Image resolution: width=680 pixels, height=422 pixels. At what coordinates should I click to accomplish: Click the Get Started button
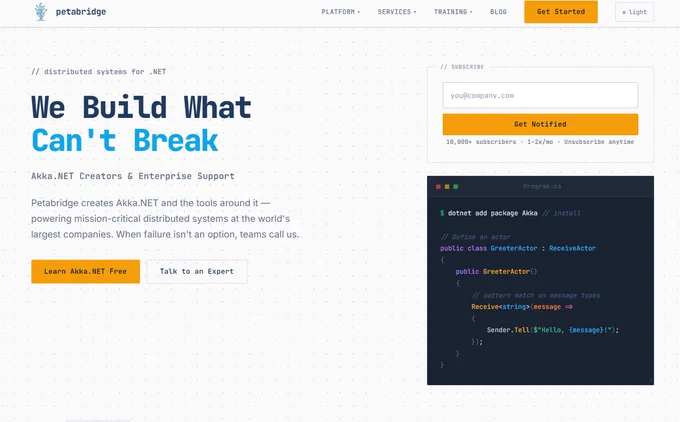(x=561, y=12)
